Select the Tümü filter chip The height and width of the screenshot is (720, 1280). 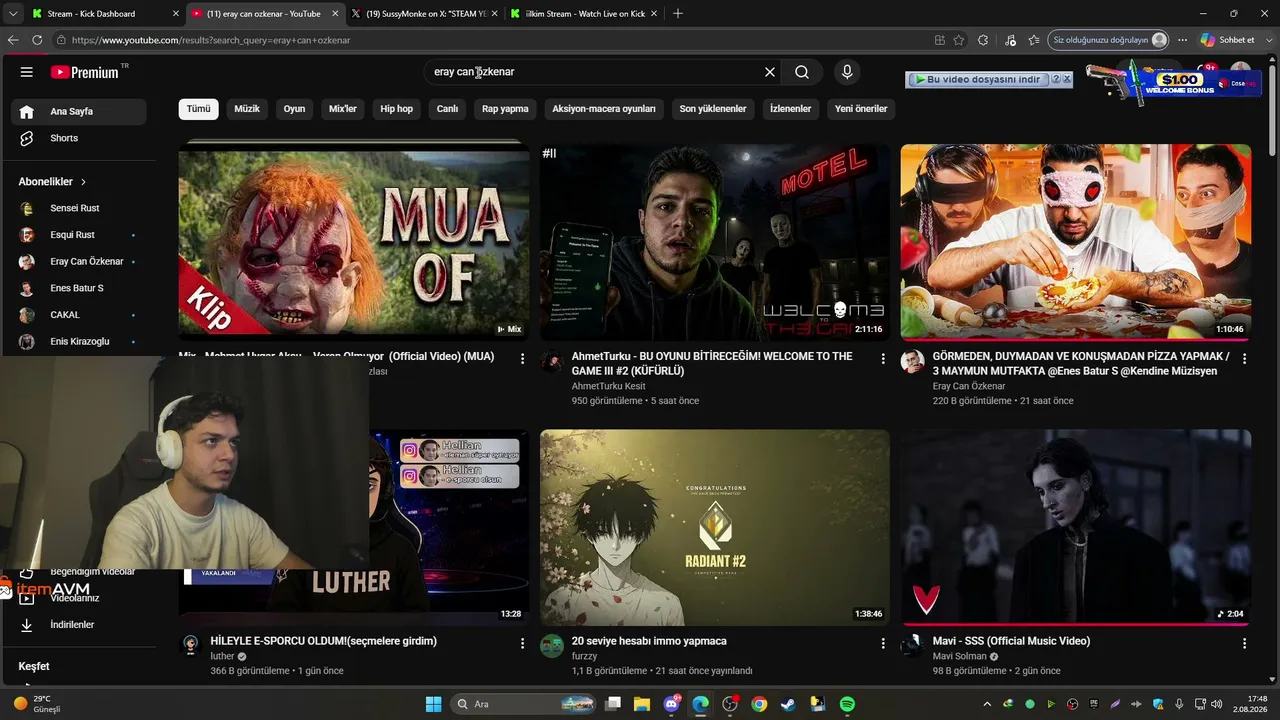(199, 109)
